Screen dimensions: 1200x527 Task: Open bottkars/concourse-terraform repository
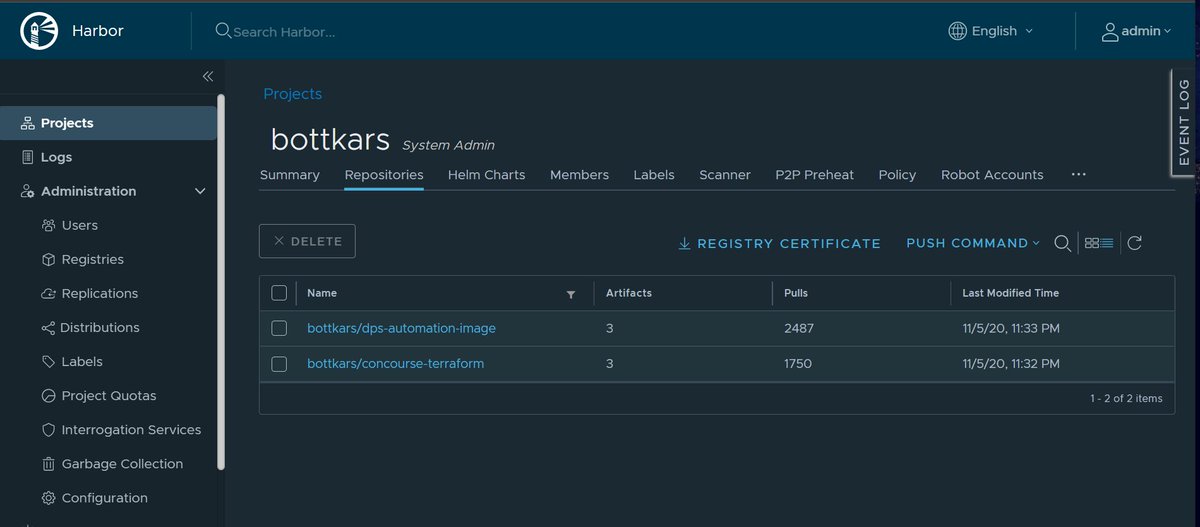395,363
